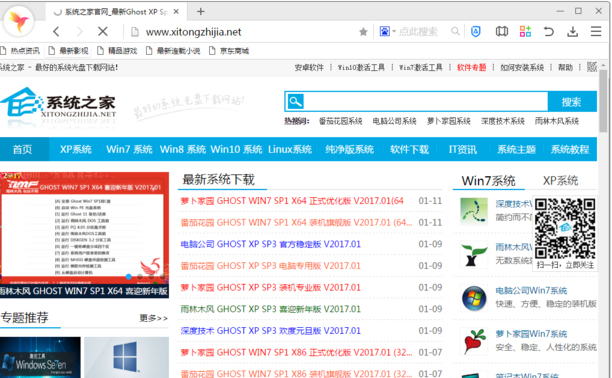Screen dimensions: 612x378
Task: Open the 热点资讯 bookmark
Action: point(20,51)
